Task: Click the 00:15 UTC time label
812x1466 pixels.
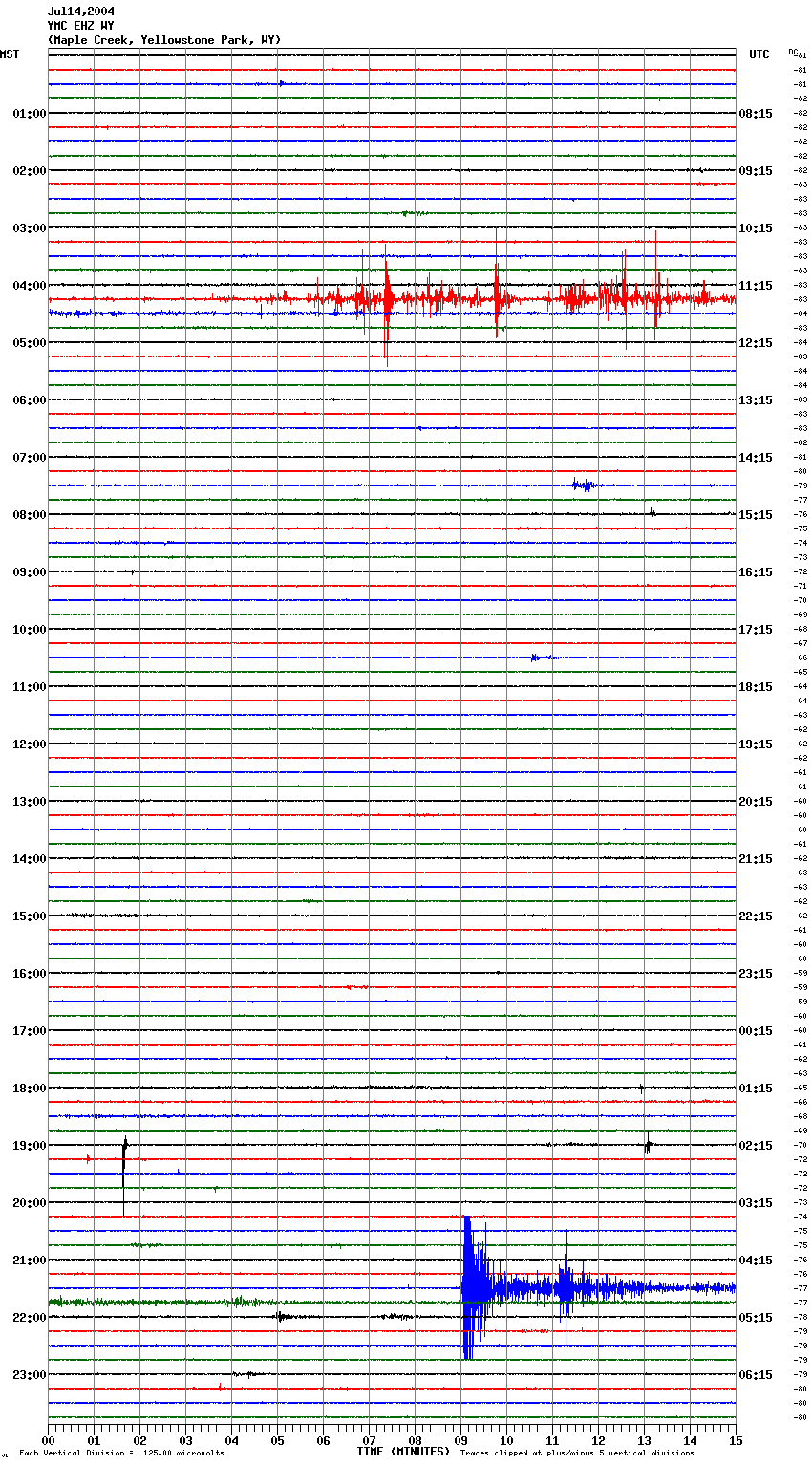Action: [x=756, y=1031]
